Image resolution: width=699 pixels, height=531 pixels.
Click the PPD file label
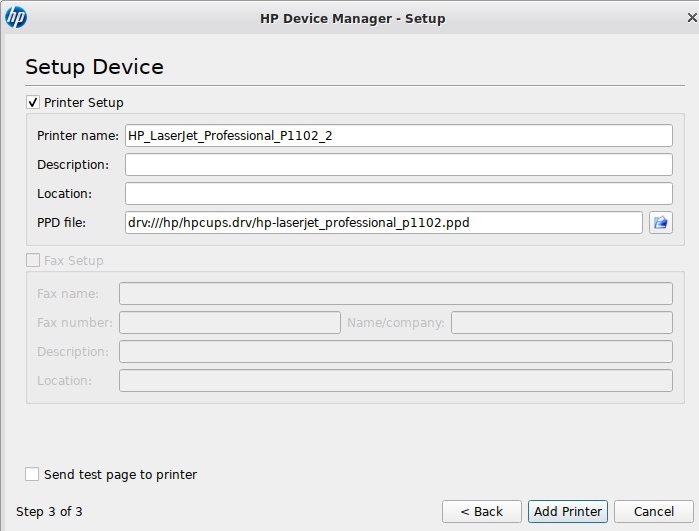pyautogui.click(x=61, y=222)
